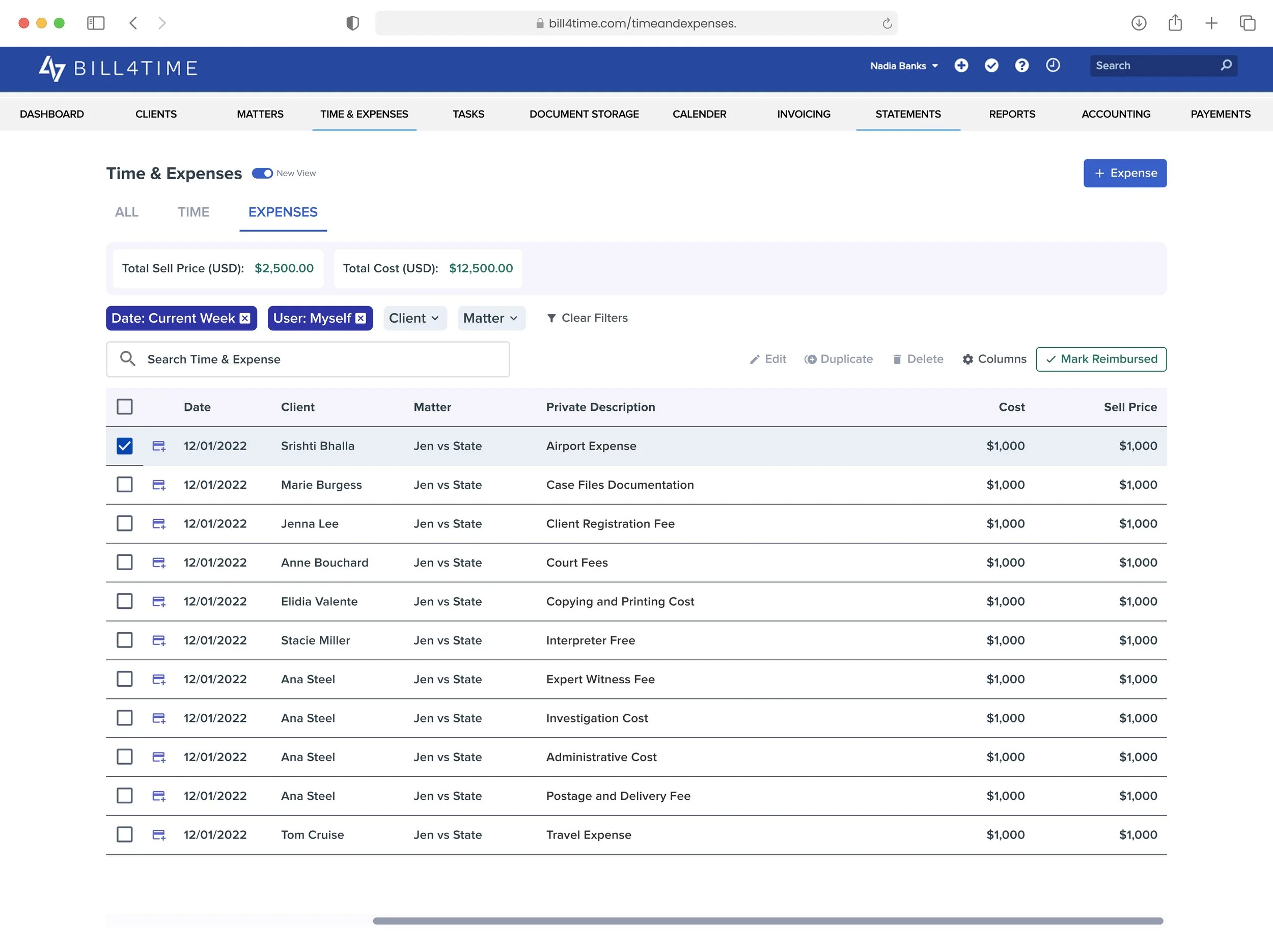Tick the Tom Cruise row checkbox
The height and width of the screenshot is (952, 1273).
point(124,834)
